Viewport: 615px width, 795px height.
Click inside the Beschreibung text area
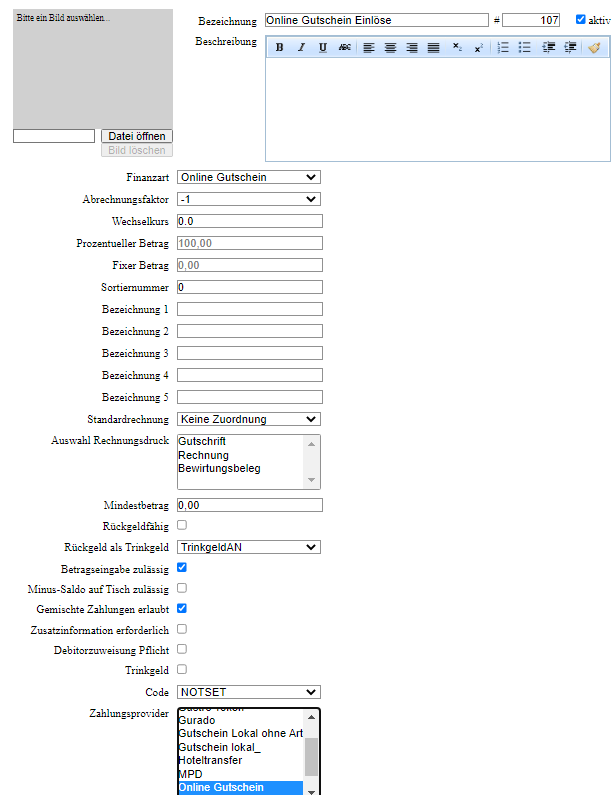point(438,109)
